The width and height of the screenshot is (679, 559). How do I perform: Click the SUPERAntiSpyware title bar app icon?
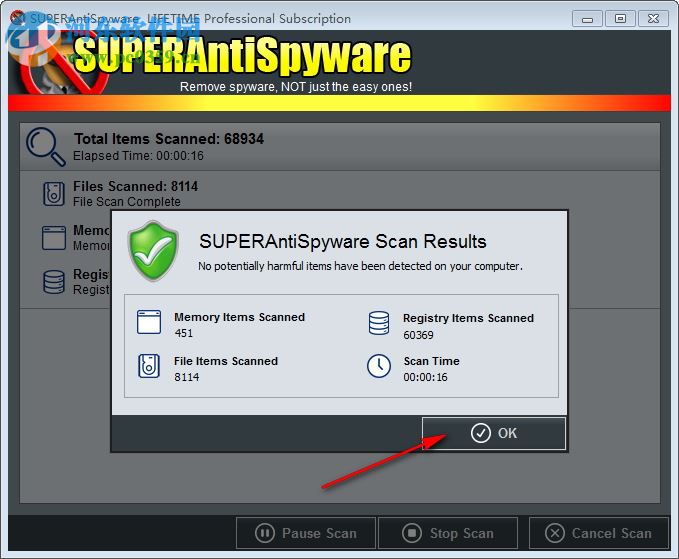(x=18, y=18)
